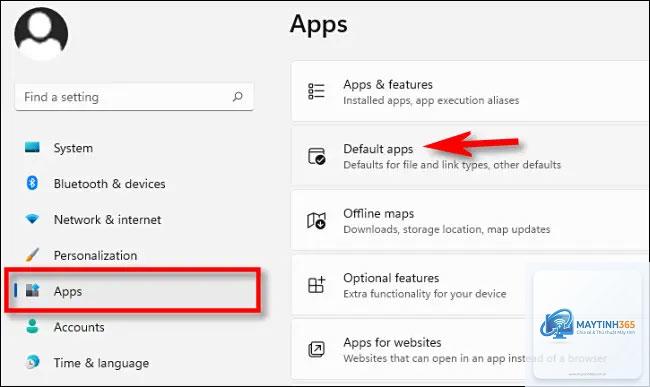The height and width of the screenshot is (387, 650).
Task: Open Bluetooth & devices settings
Action: click(109, 184)
